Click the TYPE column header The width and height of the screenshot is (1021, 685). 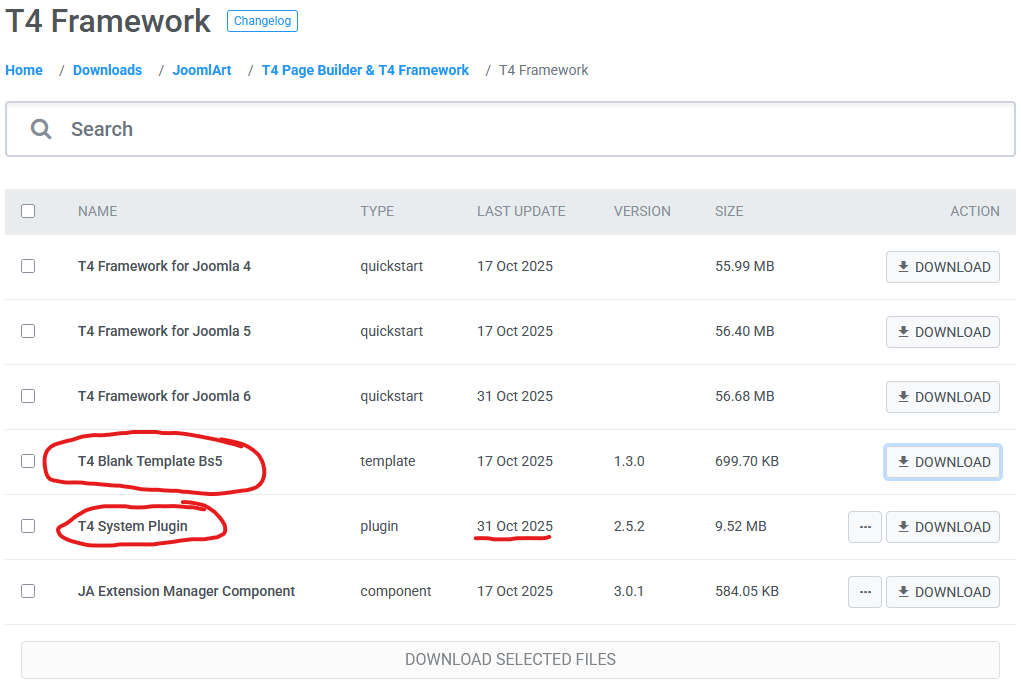[377, 211]
